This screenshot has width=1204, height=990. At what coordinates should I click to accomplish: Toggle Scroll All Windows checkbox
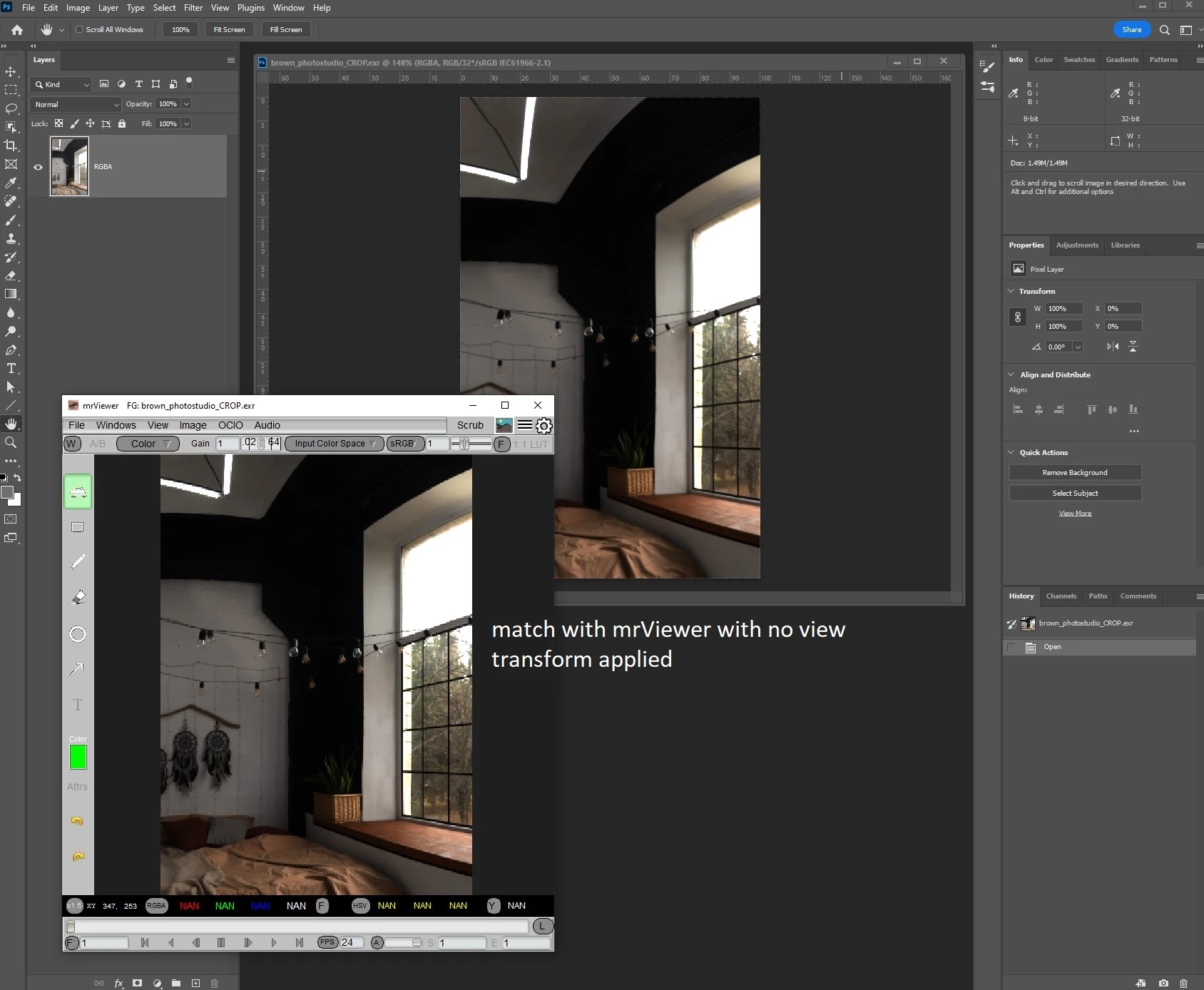tap(79, 30)
